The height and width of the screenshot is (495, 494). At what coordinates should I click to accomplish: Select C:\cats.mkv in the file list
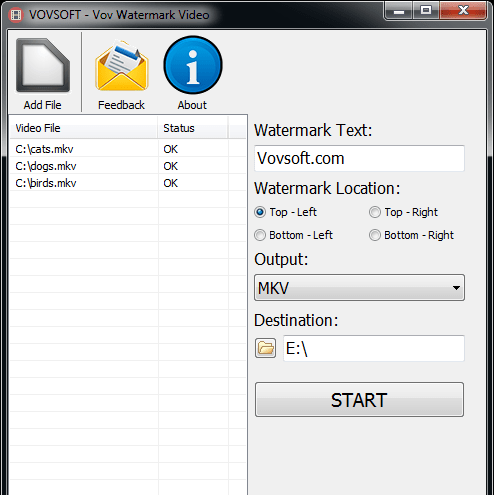128,149
